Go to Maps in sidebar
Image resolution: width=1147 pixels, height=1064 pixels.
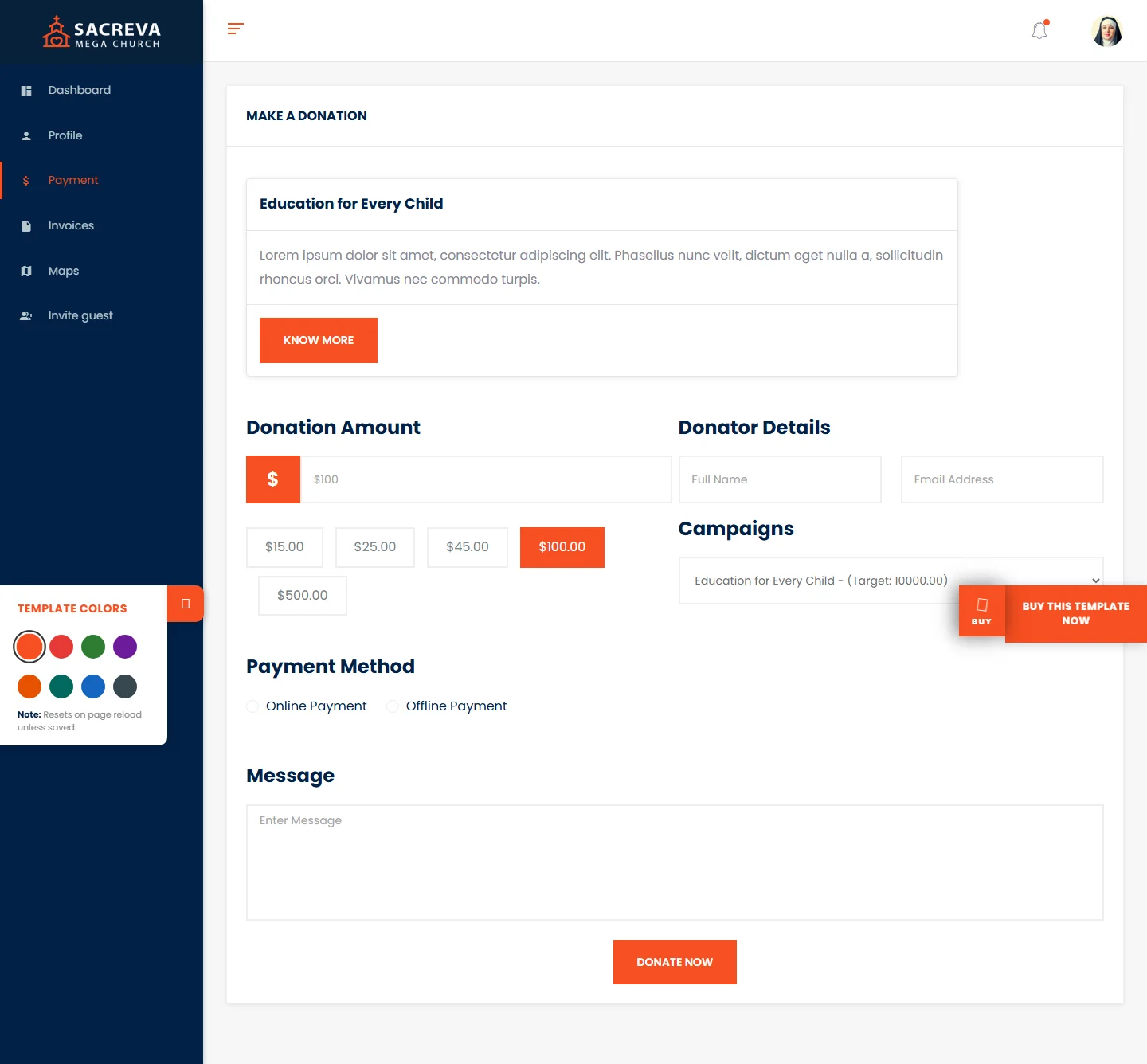click(63, 271)
